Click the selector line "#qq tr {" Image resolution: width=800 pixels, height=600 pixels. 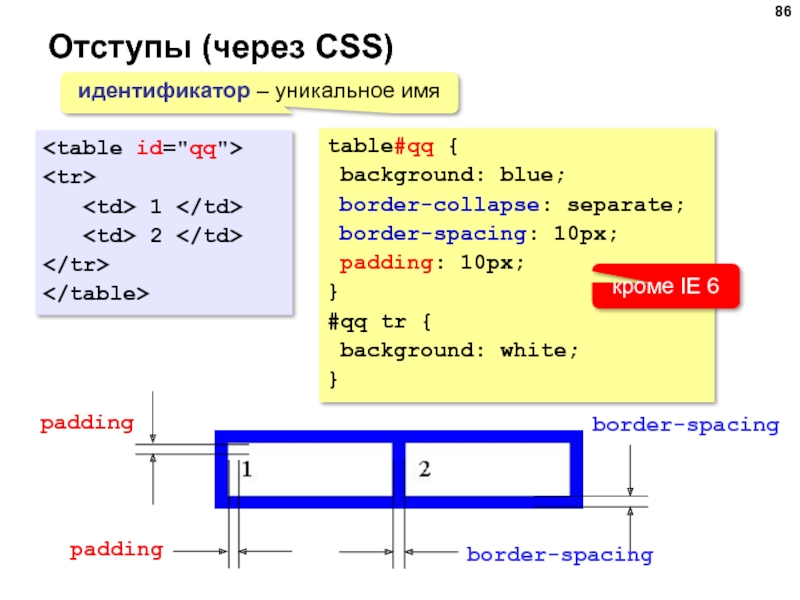coord(380,322)
